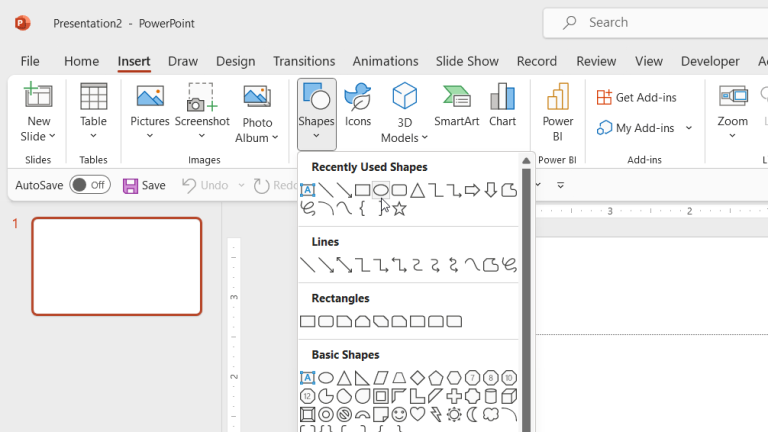Select the first Rectangle in Rectangles section
The image size is (768, 432).
pyautogui.click(x=307, y=322)
